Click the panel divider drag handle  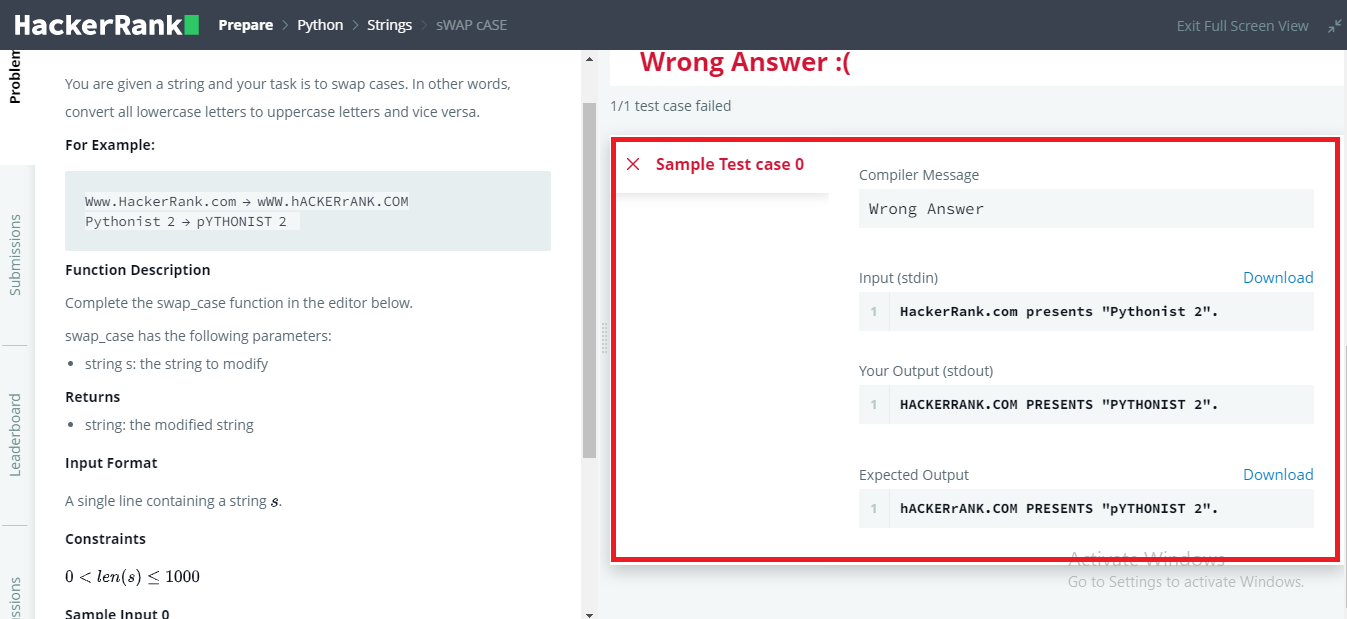click(604, 337)
